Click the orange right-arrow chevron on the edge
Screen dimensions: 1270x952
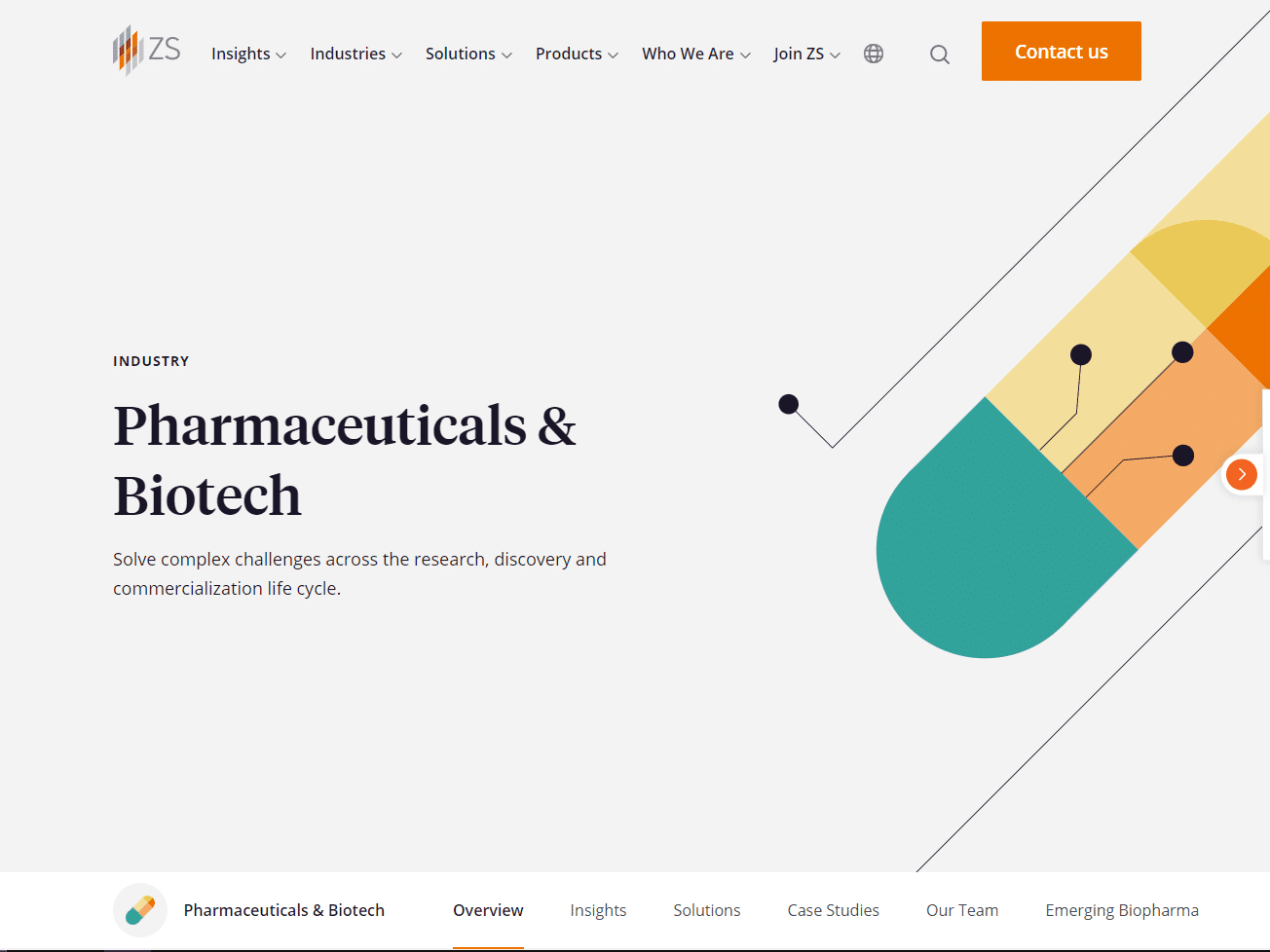[x=1242, y=474]
